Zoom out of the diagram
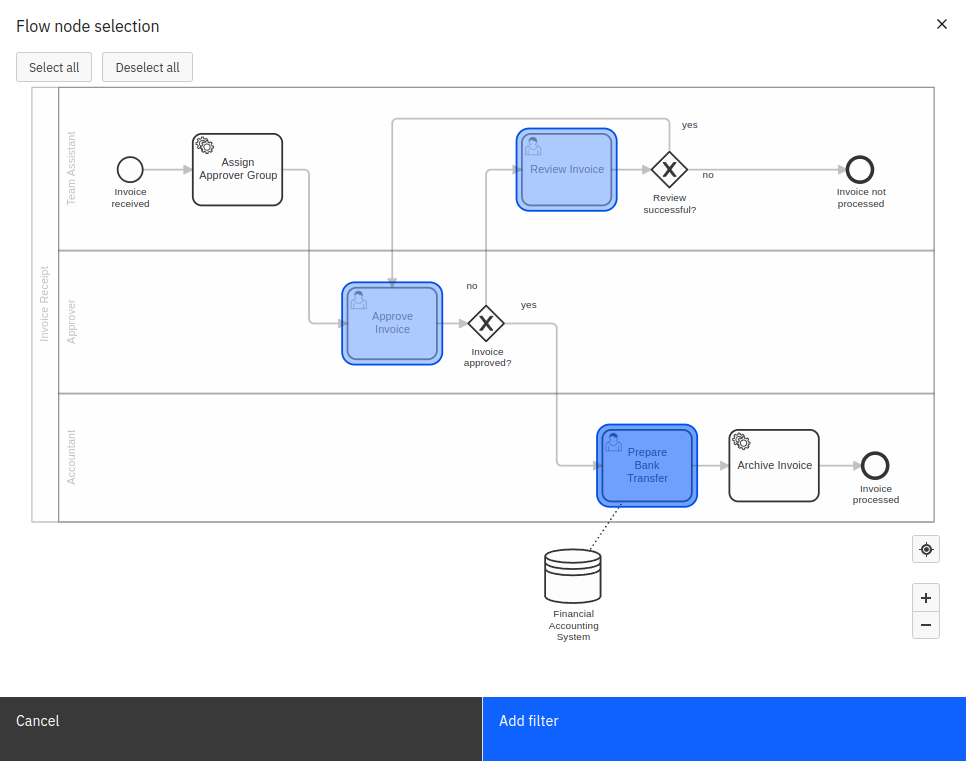The height and width of the screenshot is (761, 966). (925, 625)
